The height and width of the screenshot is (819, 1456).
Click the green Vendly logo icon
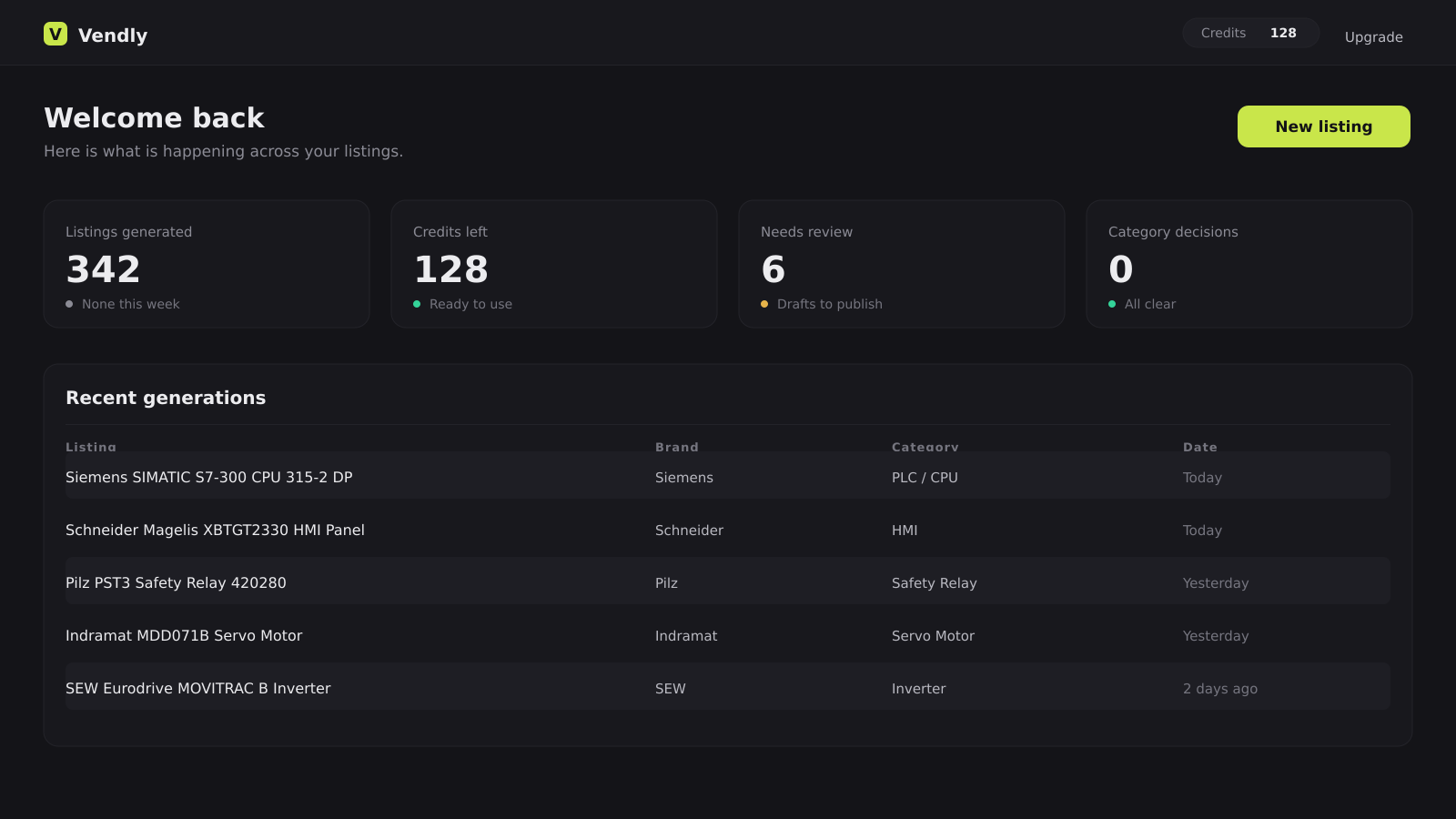click(x=56, y=34)
